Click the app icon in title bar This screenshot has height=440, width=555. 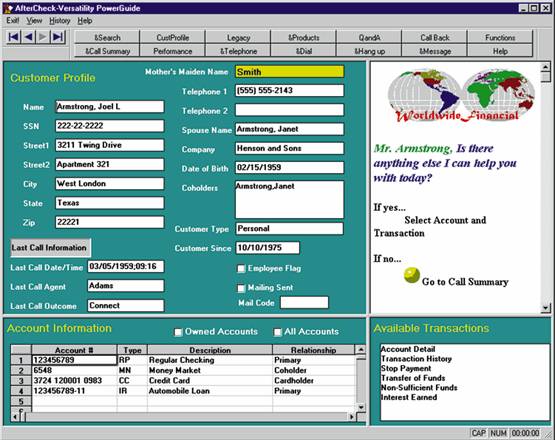[8, 8]
